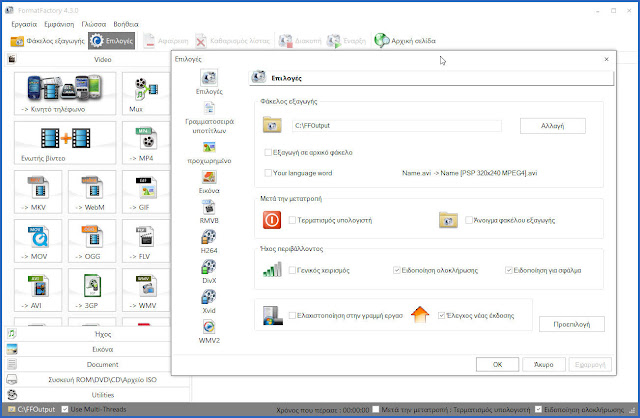Image resolution: width=640 pixels, height=418 pixels.
Task: Tick the Your language word checkbox
Action: click(268, 173)
